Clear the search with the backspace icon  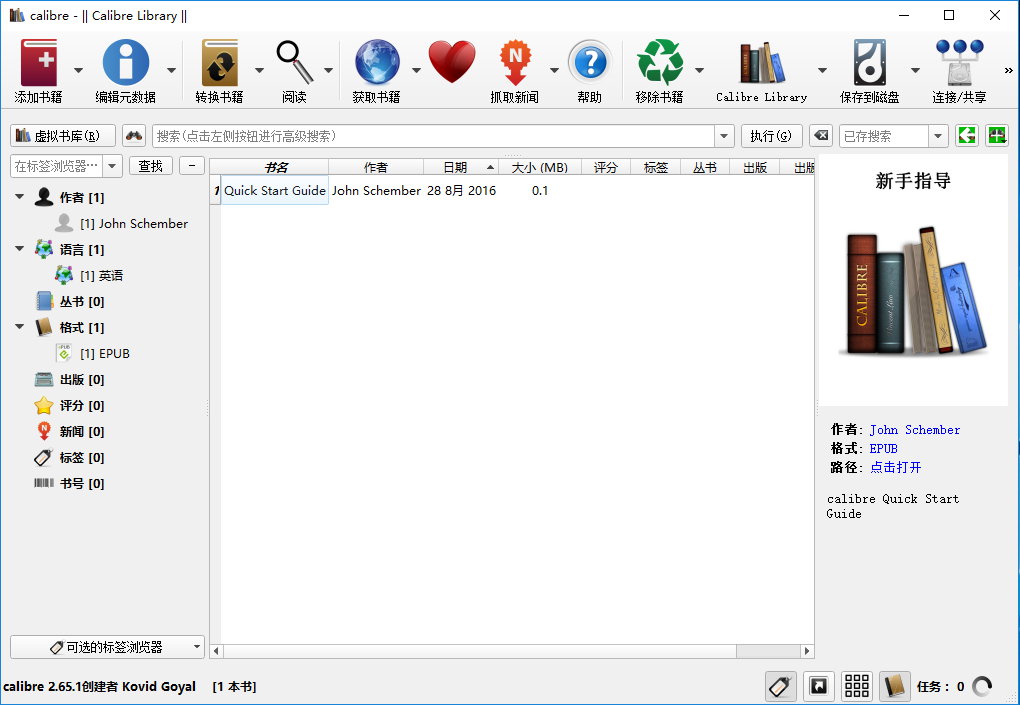(x=822, y=136)
